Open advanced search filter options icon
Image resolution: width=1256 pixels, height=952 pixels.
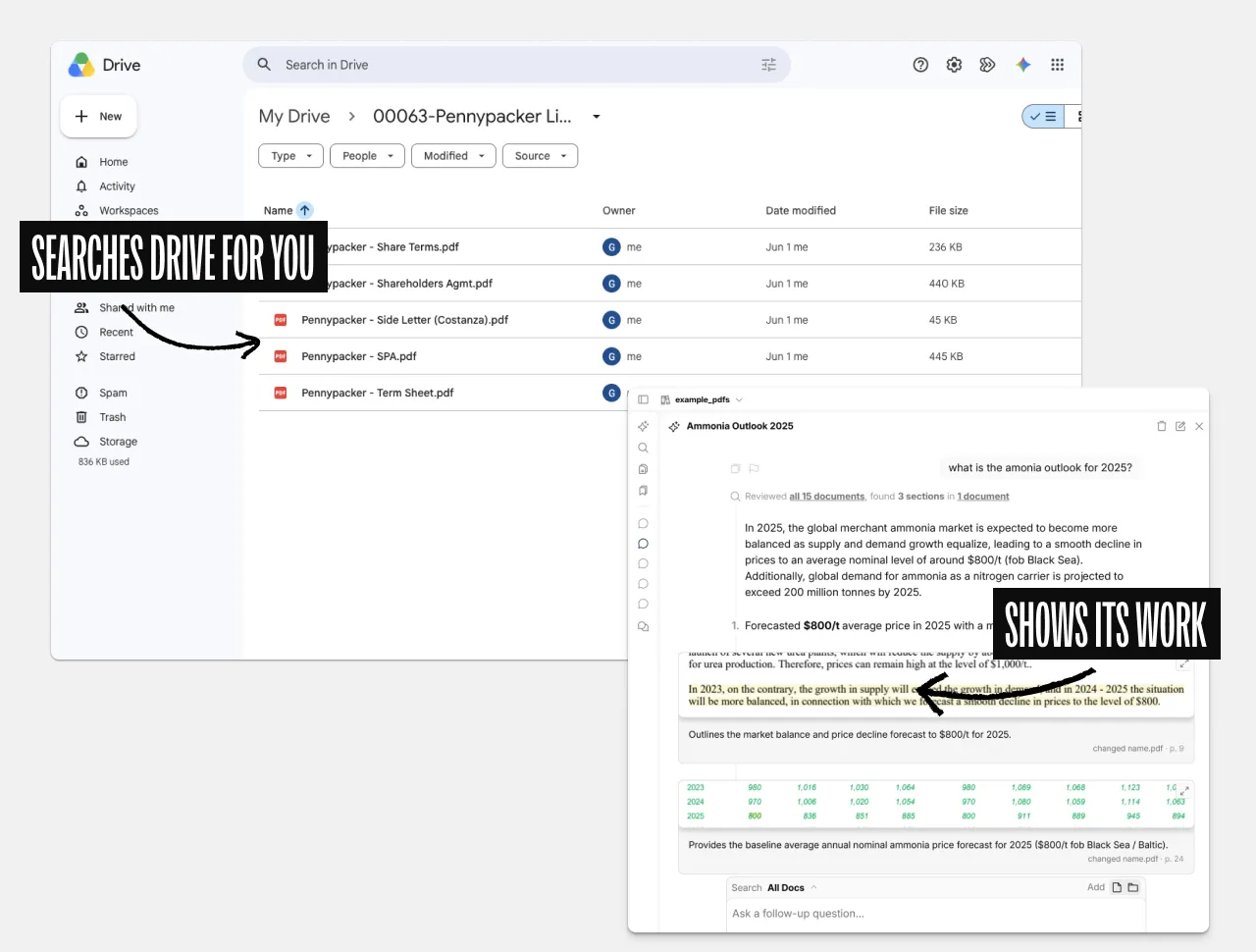click(x=768, y=65)
